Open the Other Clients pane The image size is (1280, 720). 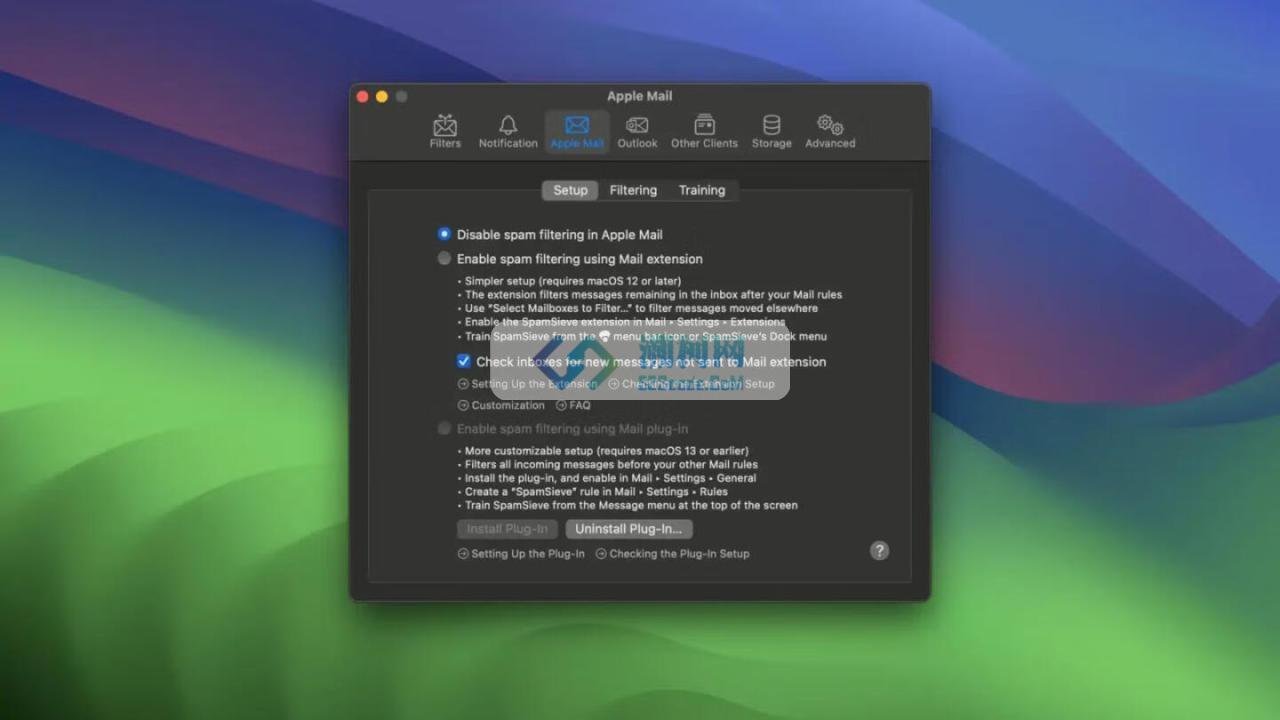tap(704, 131)
